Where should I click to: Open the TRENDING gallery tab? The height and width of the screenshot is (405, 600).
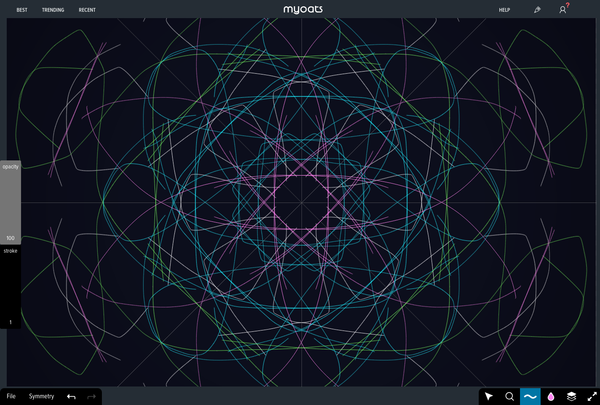[x=53, y=10]
